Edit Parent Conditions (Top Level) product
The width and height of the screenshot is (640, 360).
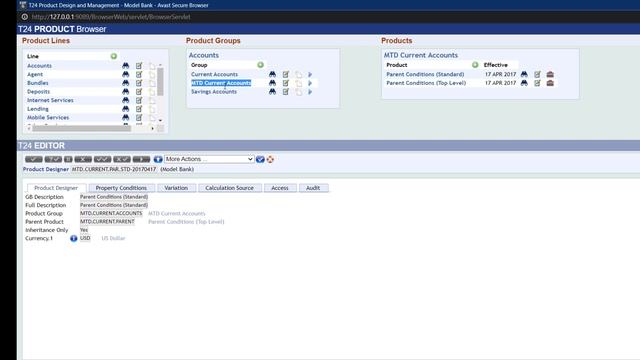point(538,83)
